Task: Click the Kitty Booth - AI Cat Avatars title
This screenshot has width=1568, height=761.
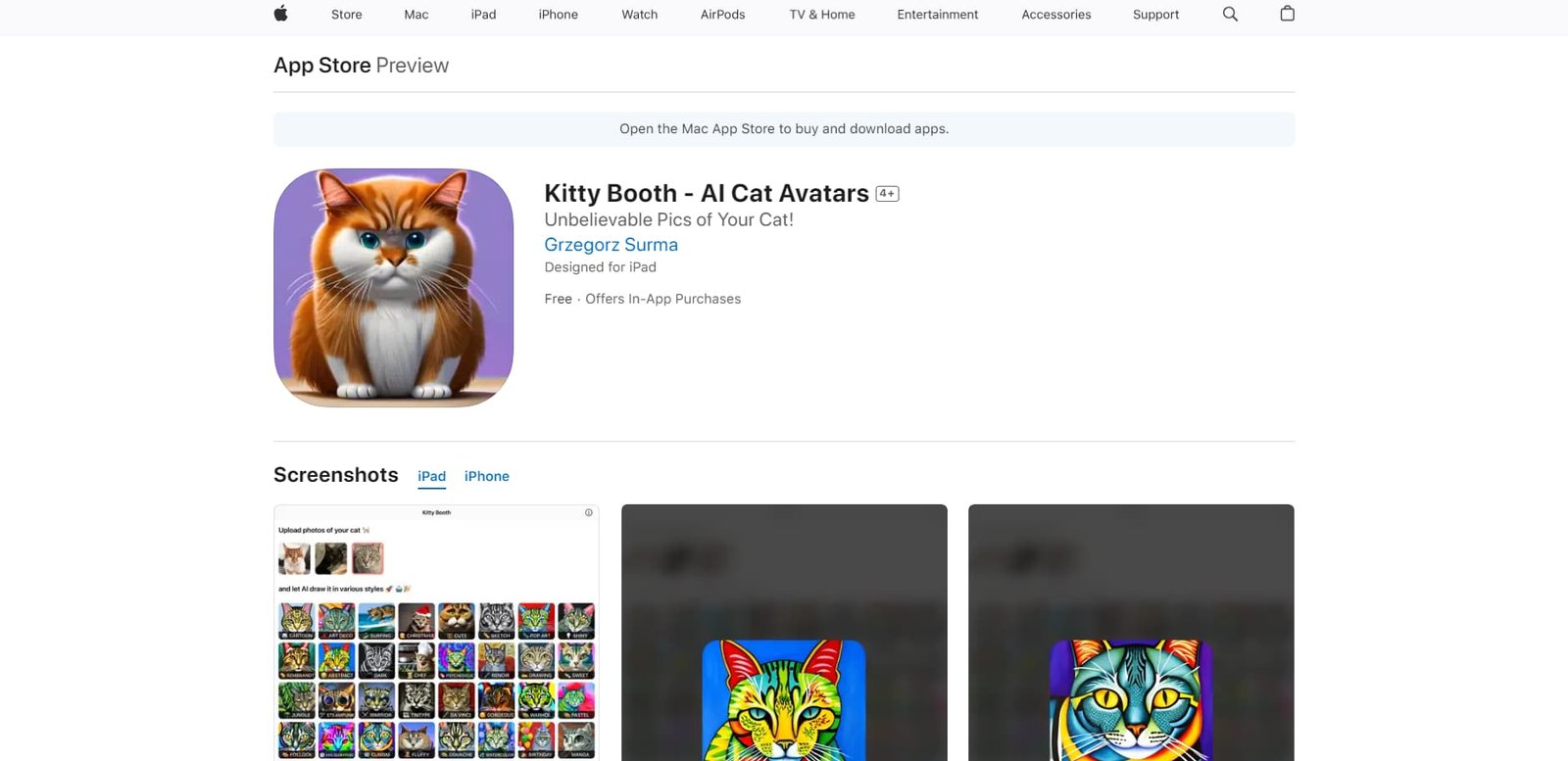Action: (x=707, y=194)
